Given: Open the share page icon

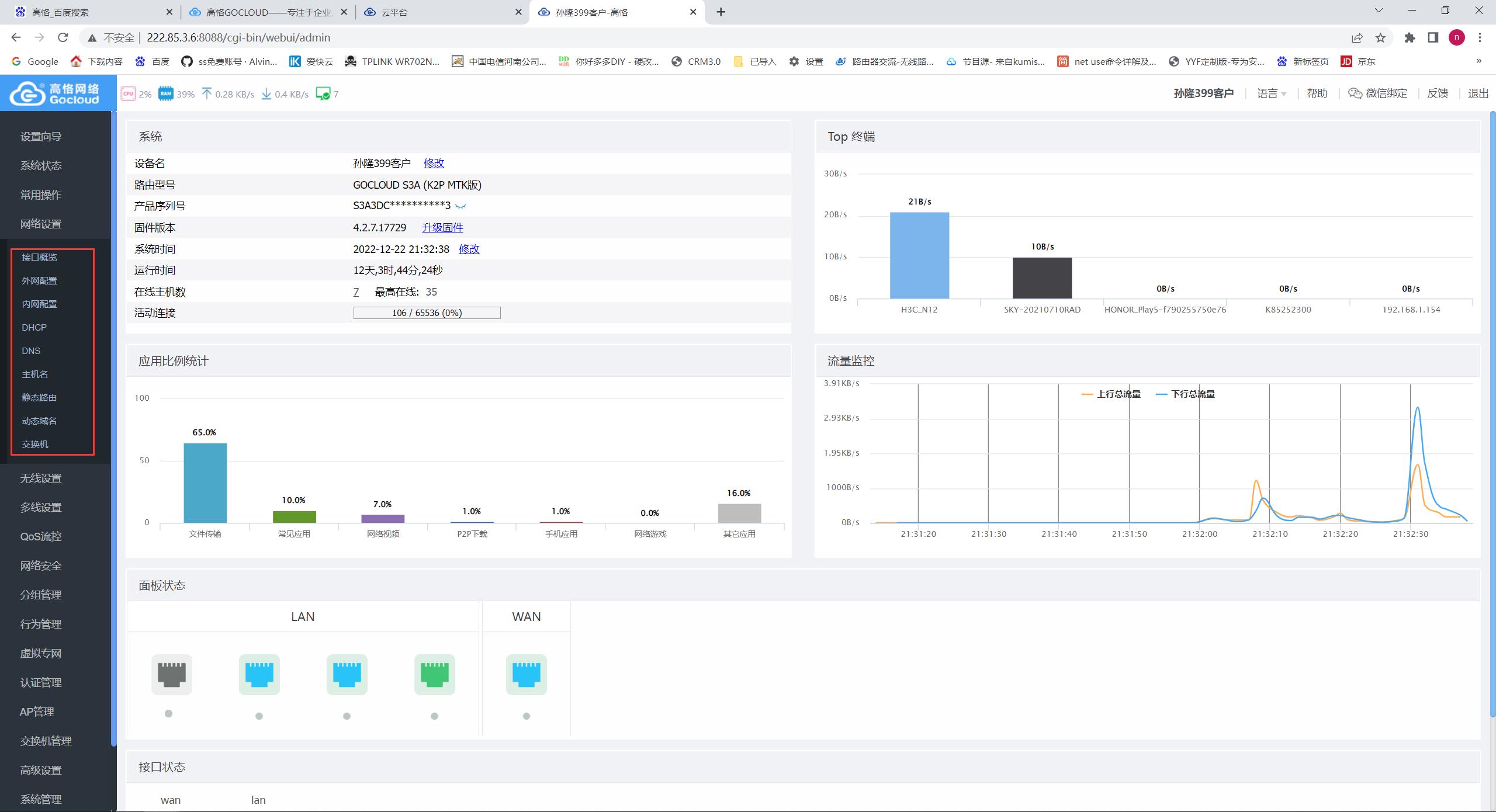Looking at the screenshot, I should tap(1357, 37).
